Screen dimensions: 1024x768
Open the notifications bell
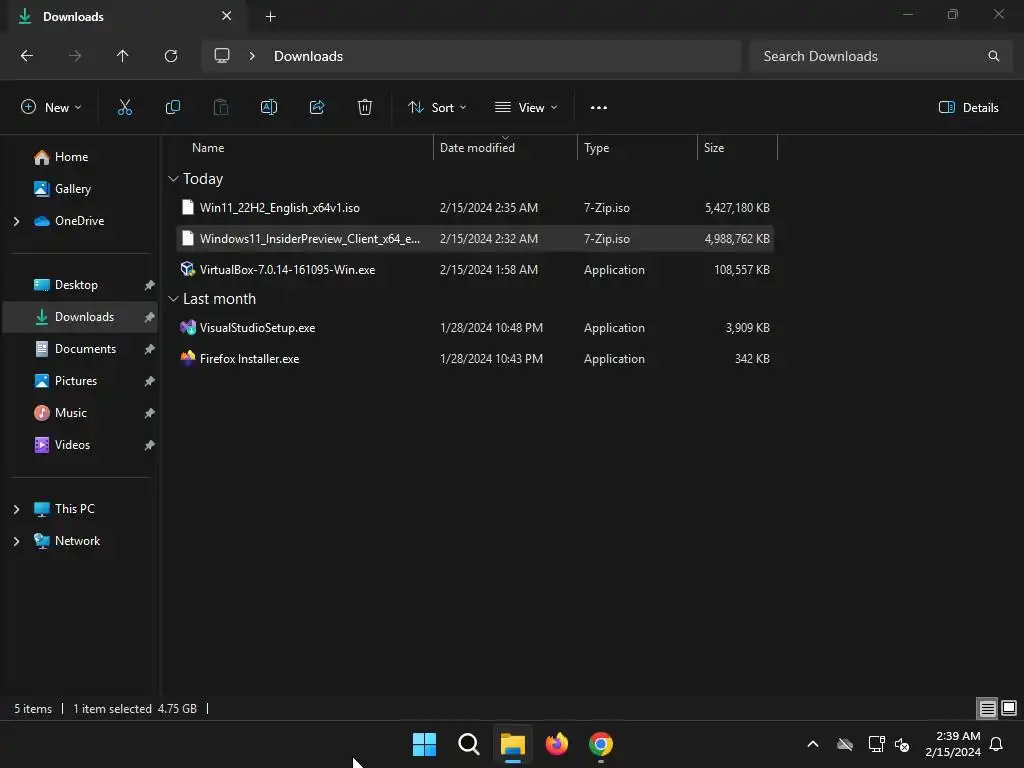point(997,744)
